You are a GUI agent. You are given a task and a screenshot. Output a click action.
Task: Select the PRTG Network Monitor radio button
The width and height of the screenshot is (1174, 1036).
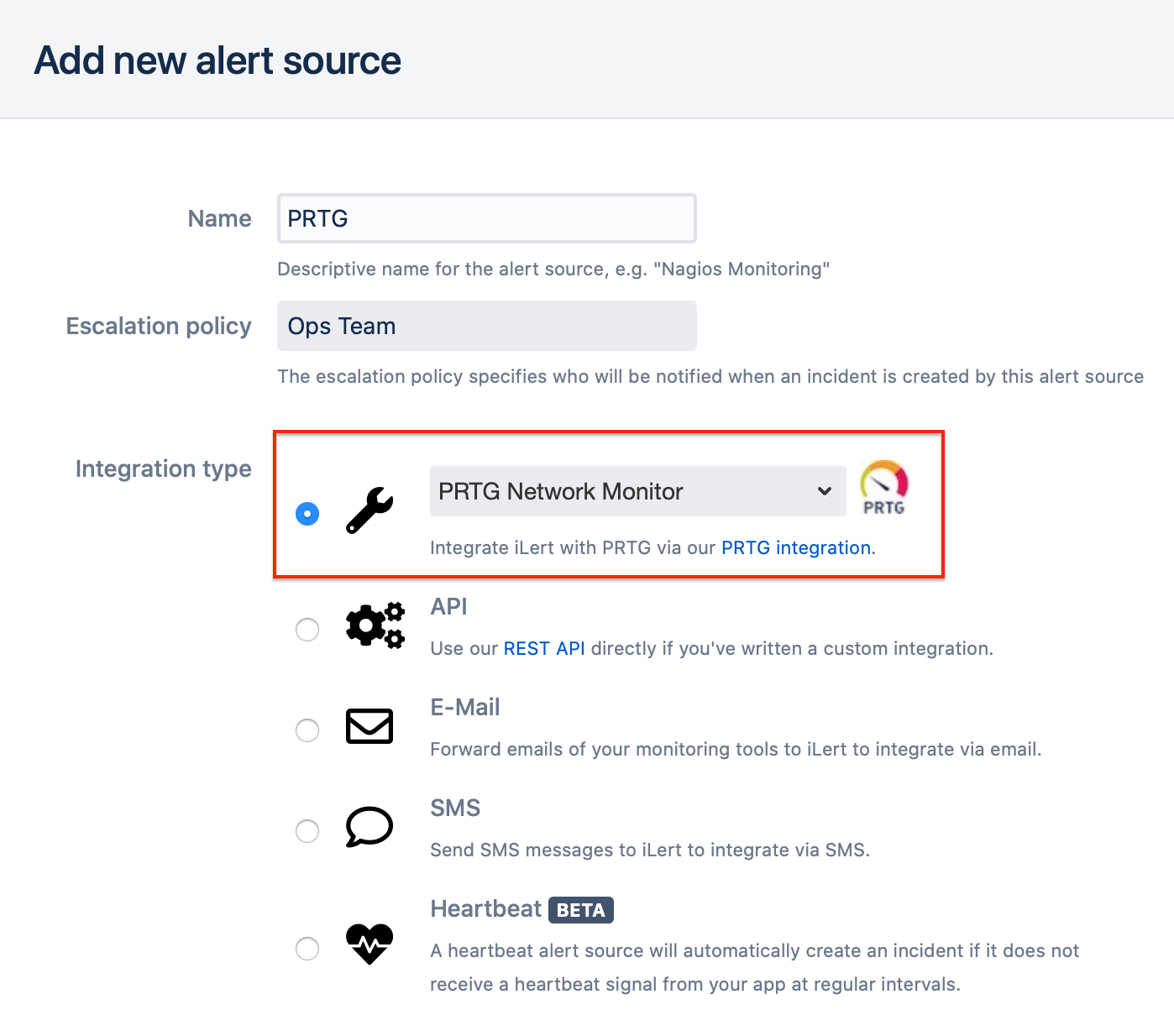(307, 513)
